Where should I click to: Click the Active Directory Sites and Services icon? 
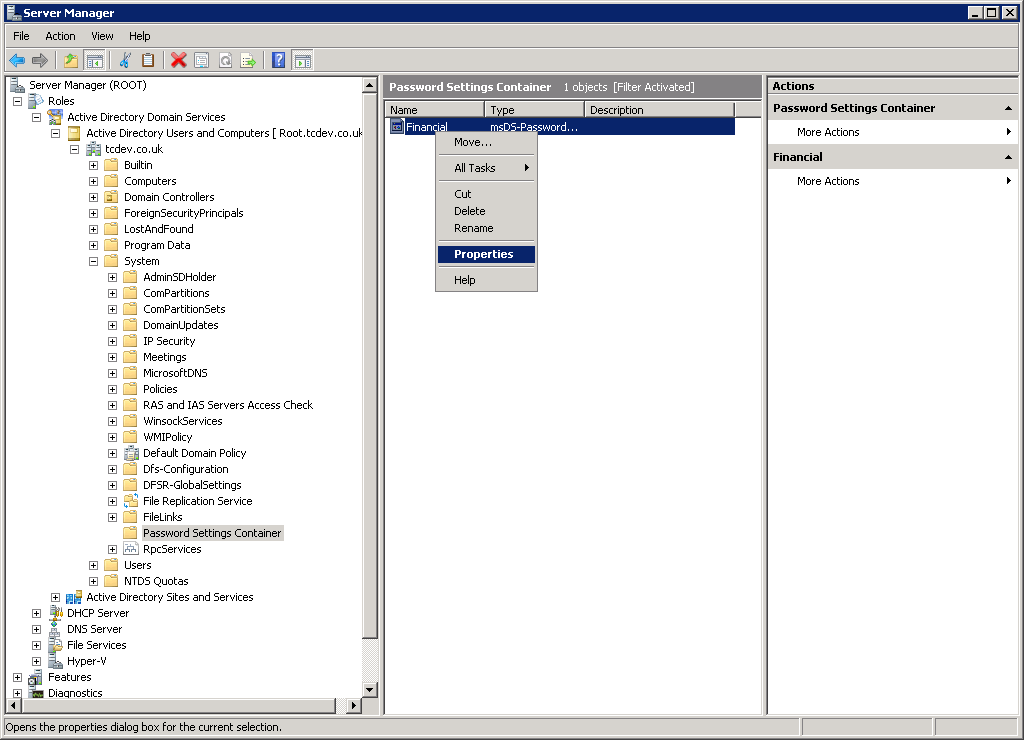click(x=74, y=597)
